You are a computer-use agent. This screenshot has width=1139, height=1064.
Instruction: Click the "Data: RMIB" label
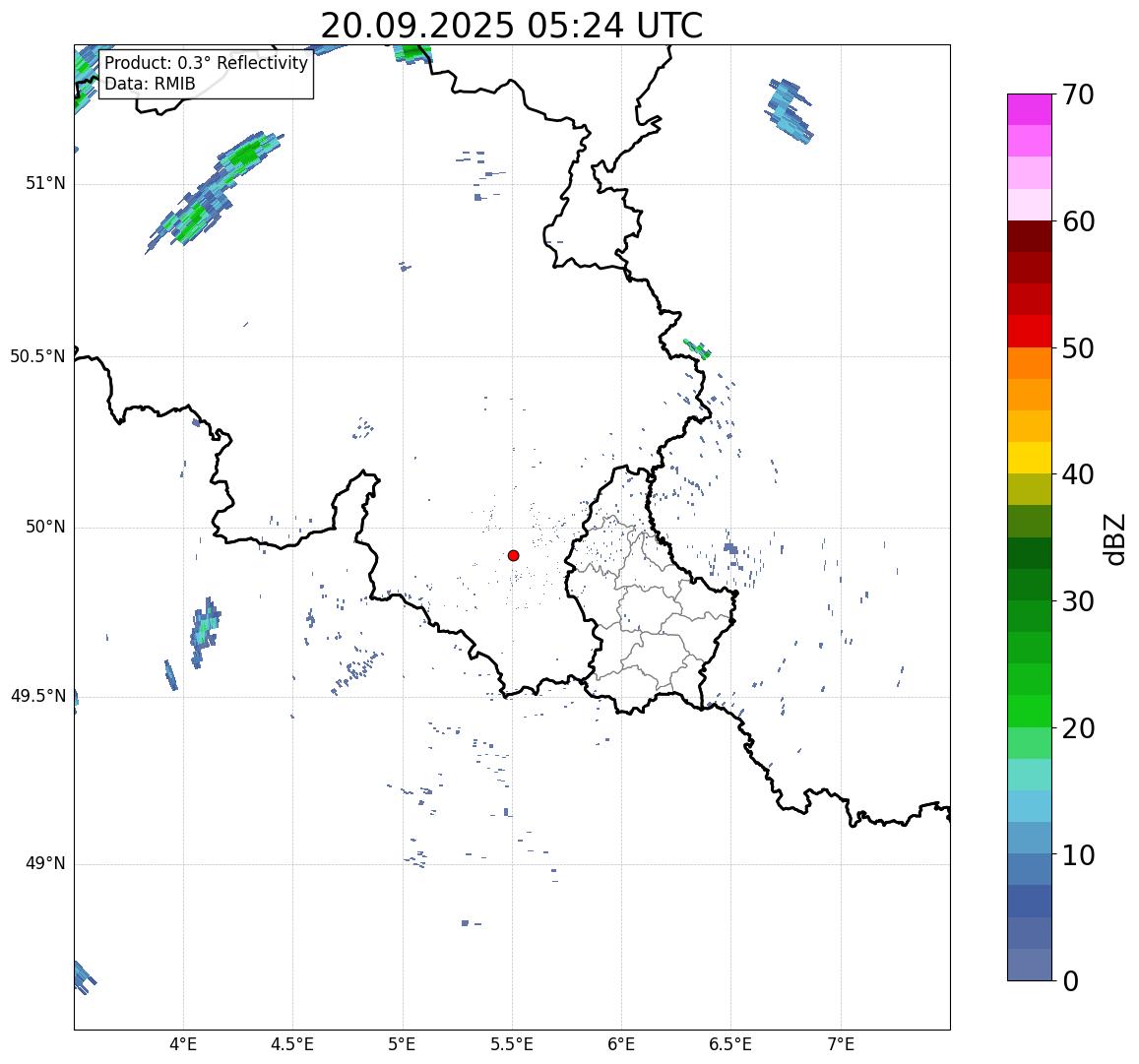[150, 85]
